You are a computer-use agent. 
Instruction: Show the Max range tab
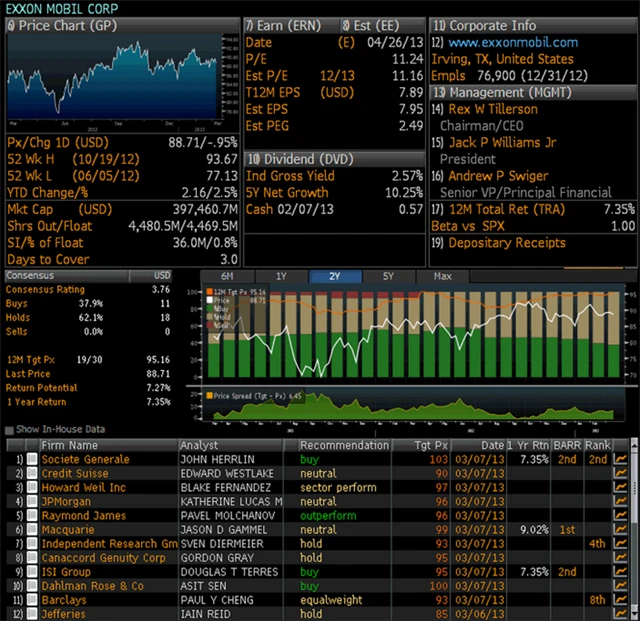[x=442, y=276]
